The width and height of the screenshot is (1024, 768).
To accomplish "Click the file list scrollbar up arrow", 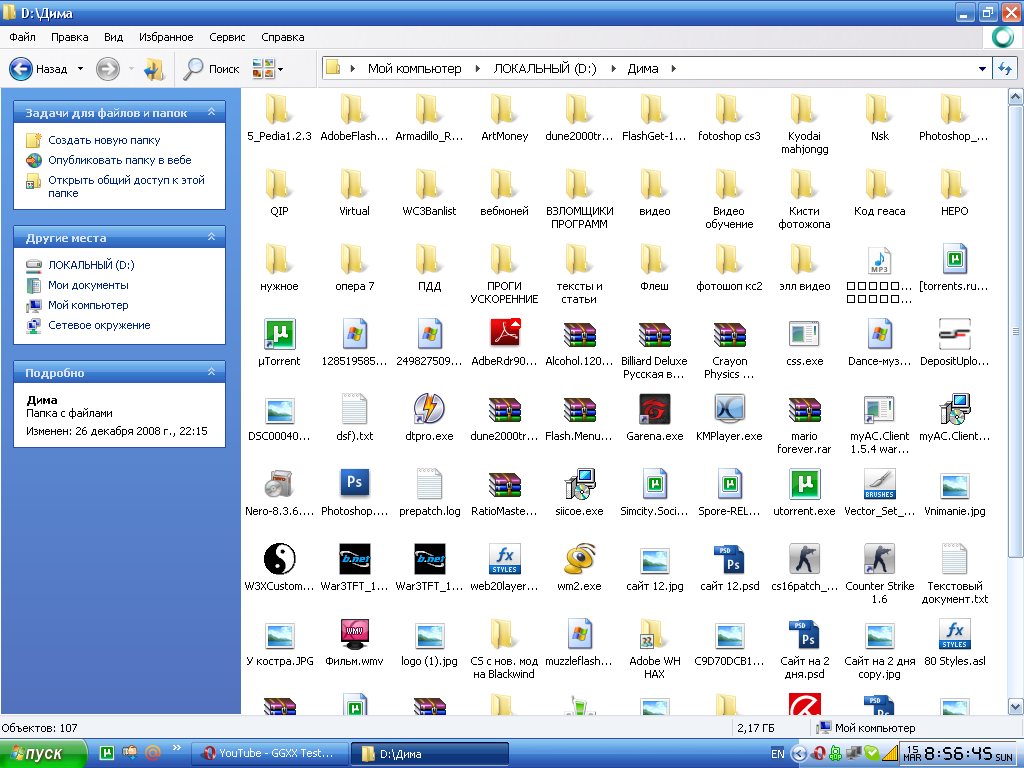I will coord(1015,98).
